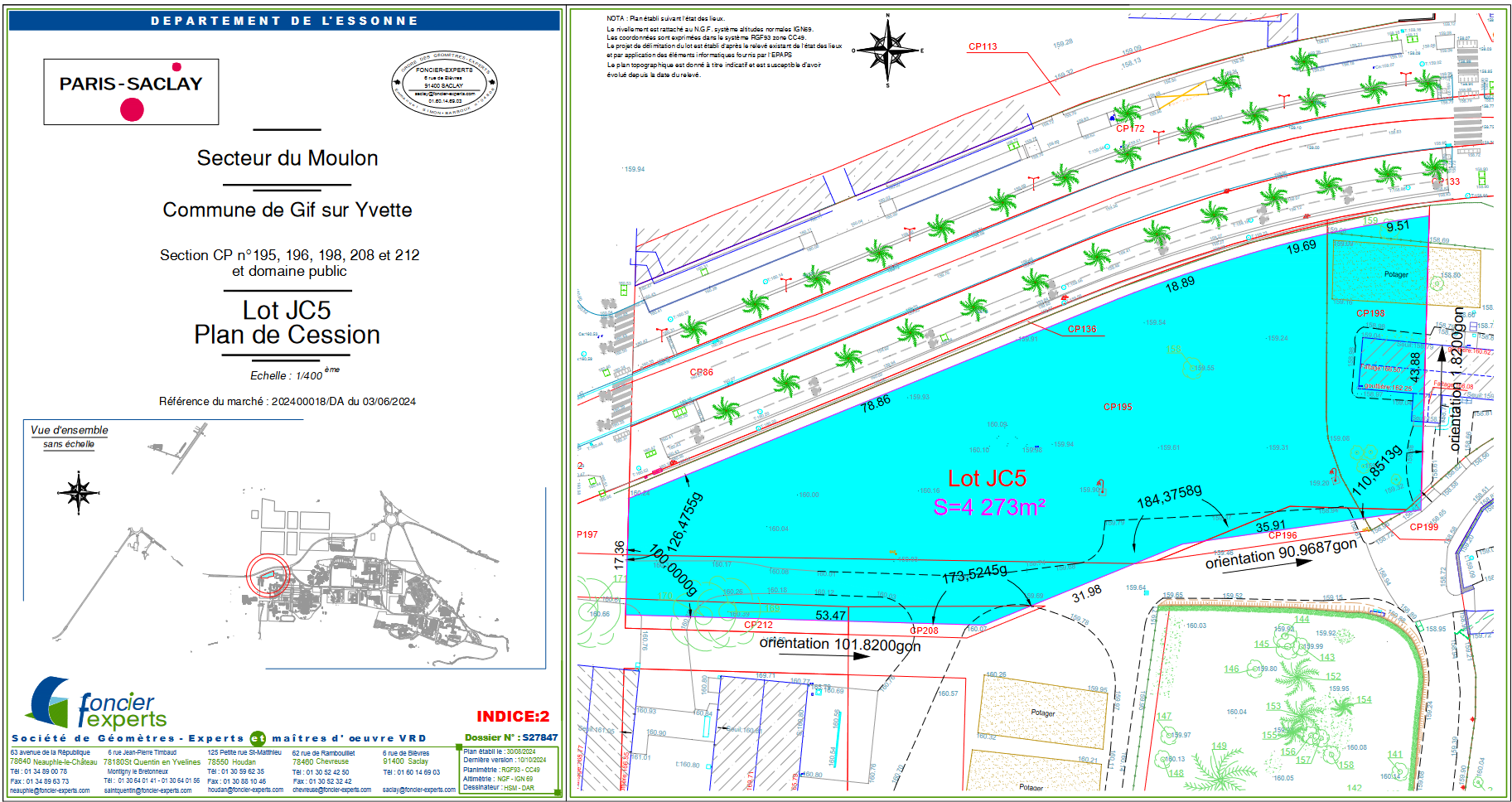
Task: Select the 'Référence du marché' line
Action: (x=287, y=401)
